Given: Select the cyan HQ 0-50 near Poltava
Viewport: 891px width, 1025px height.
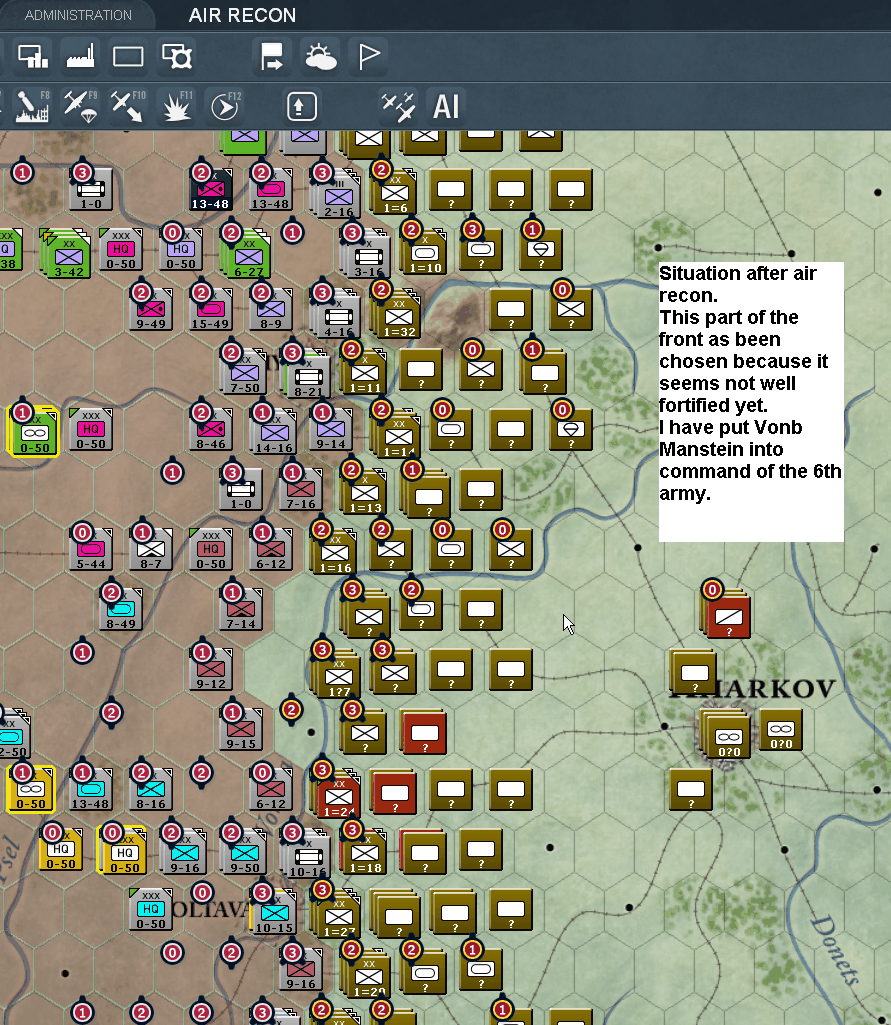Looking at the screenshot, I should [152, 910].
